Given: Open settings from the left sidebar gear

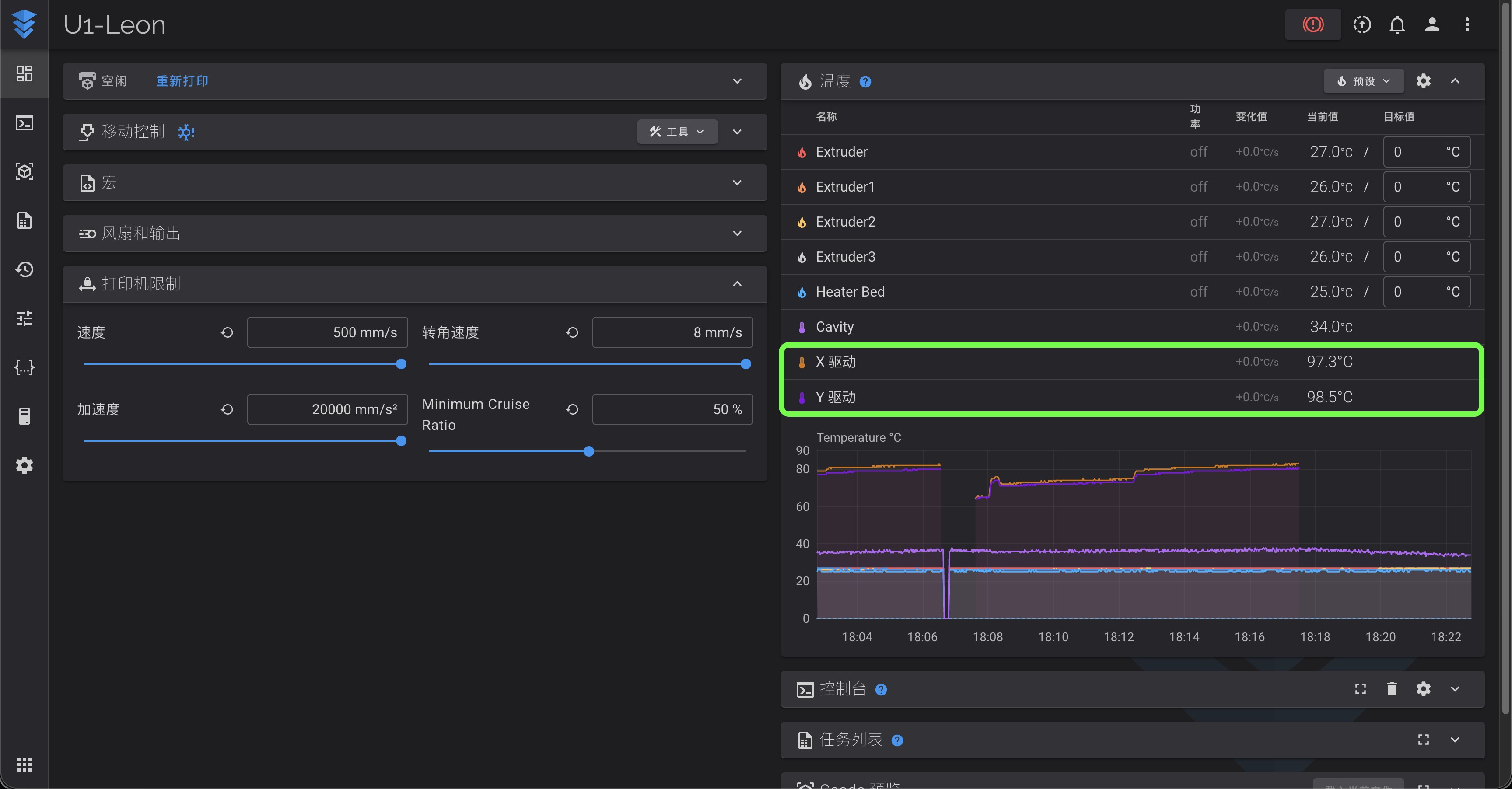Looking at the screenshot, I should (24, 465).
